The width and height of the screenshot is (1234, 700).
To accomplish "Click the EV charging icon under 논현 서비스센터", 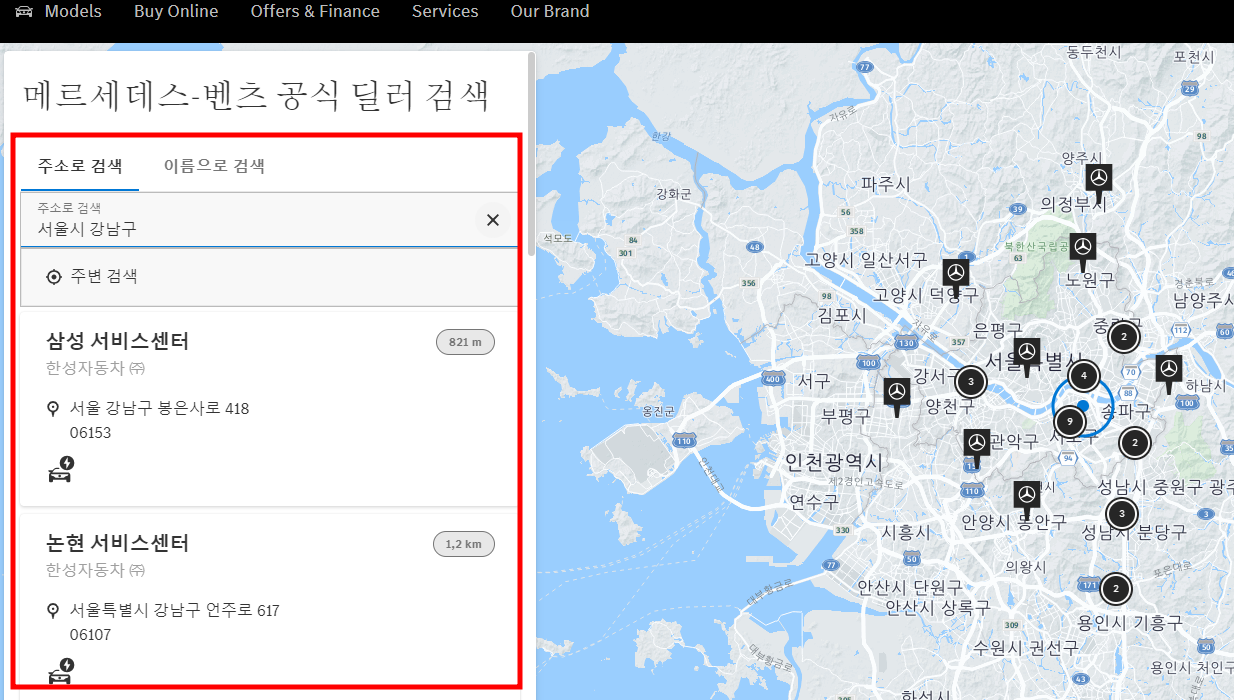I will 61,668.
